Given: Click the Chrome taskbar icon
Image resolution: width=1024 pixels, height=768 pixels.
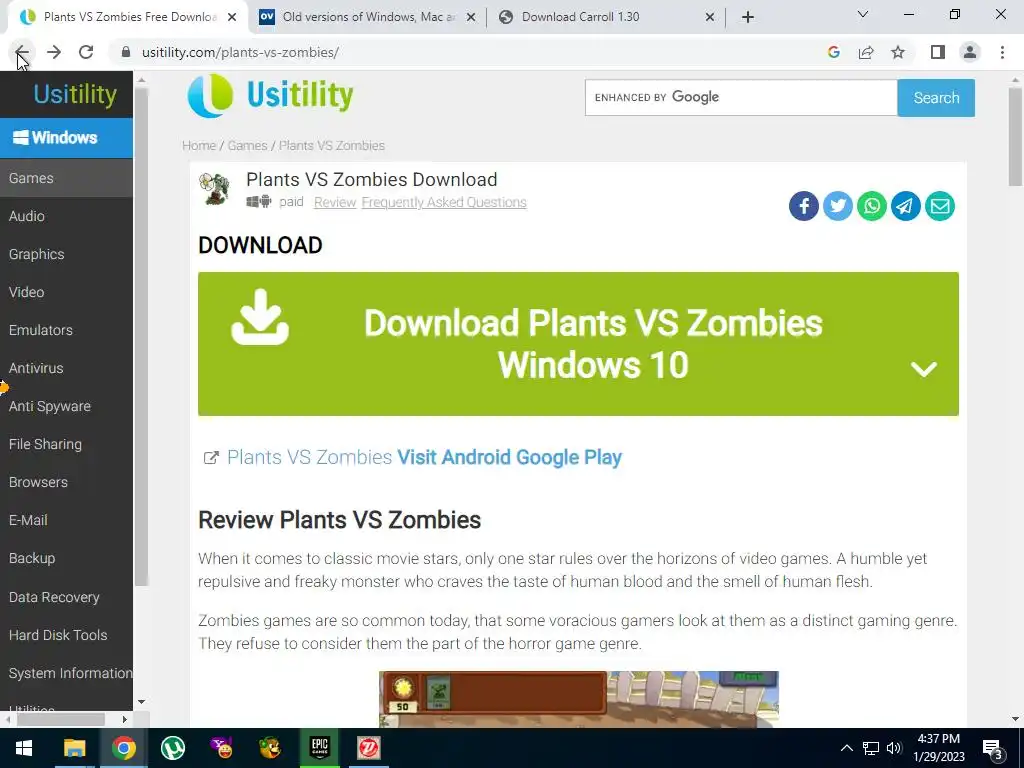Looking at the screenshot, I should pos(123,748).
